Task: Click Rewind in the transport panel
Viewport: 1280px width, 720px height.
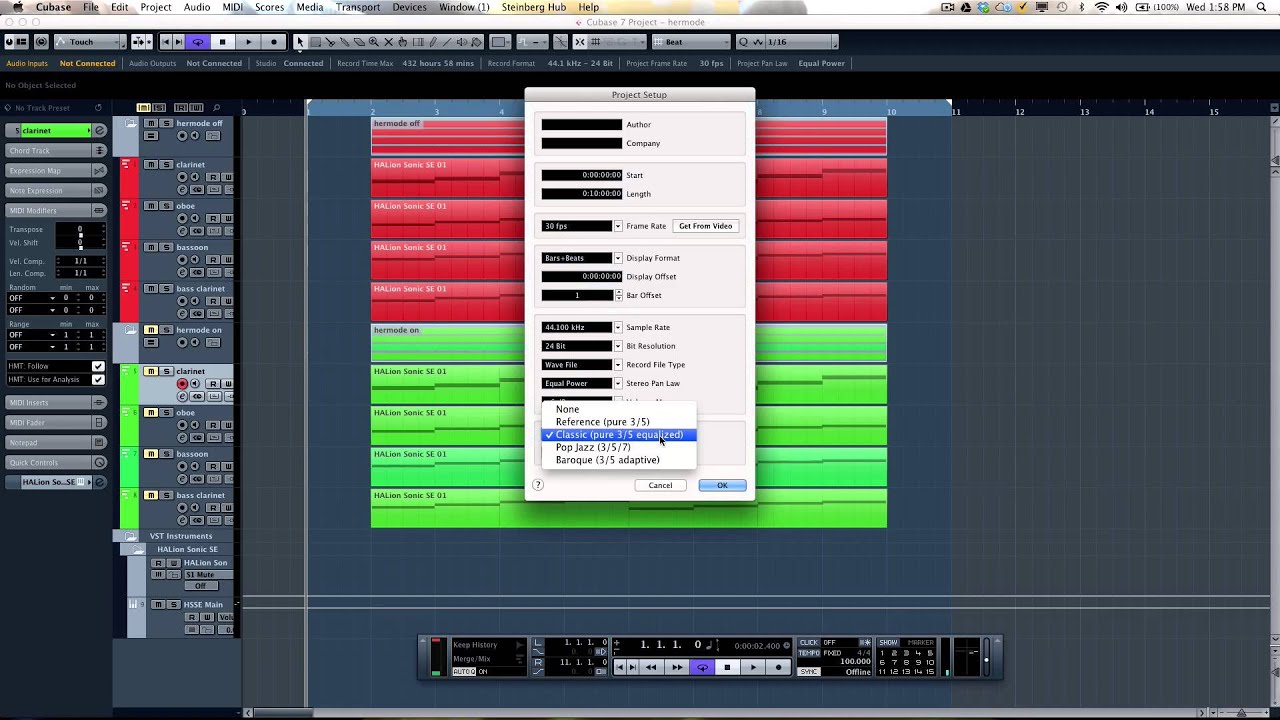Action: 651,667
